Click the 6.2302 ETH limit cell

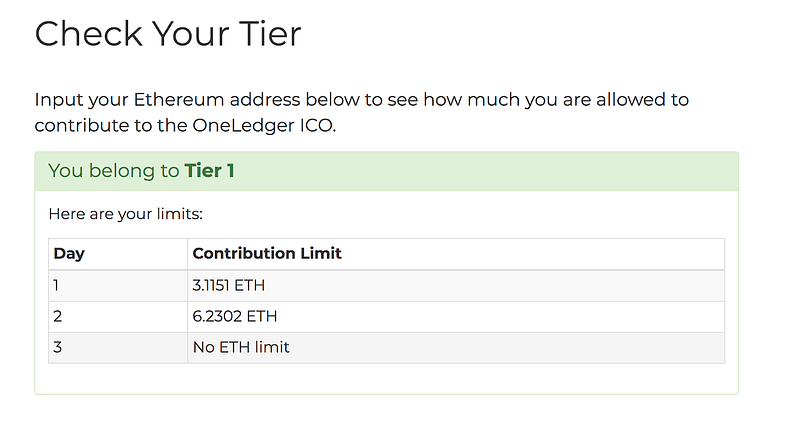pyautogui.click(x=456, y=317)
